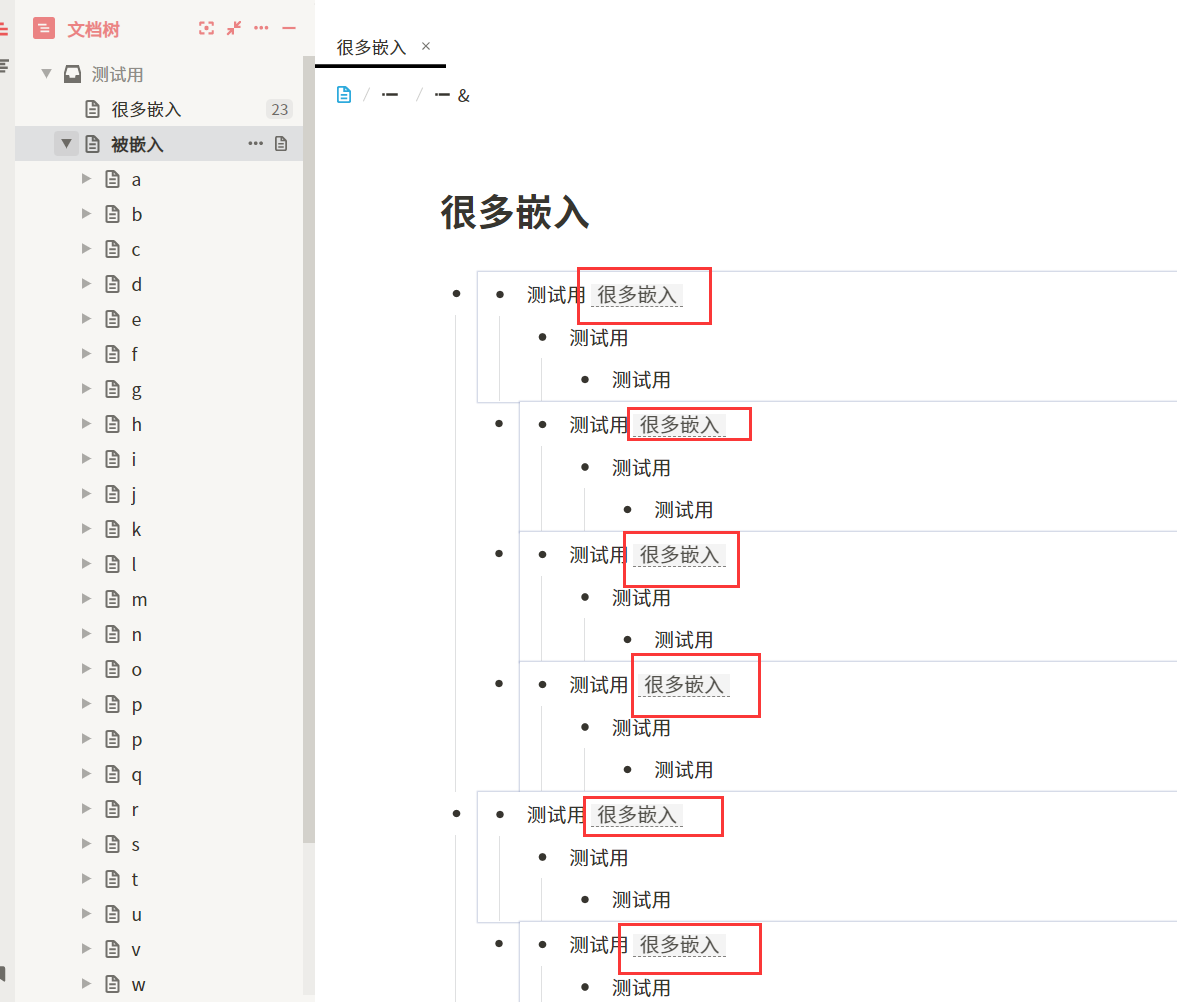
Task: Click the 很多嵌入 document title
Action: tap(515, 212)
